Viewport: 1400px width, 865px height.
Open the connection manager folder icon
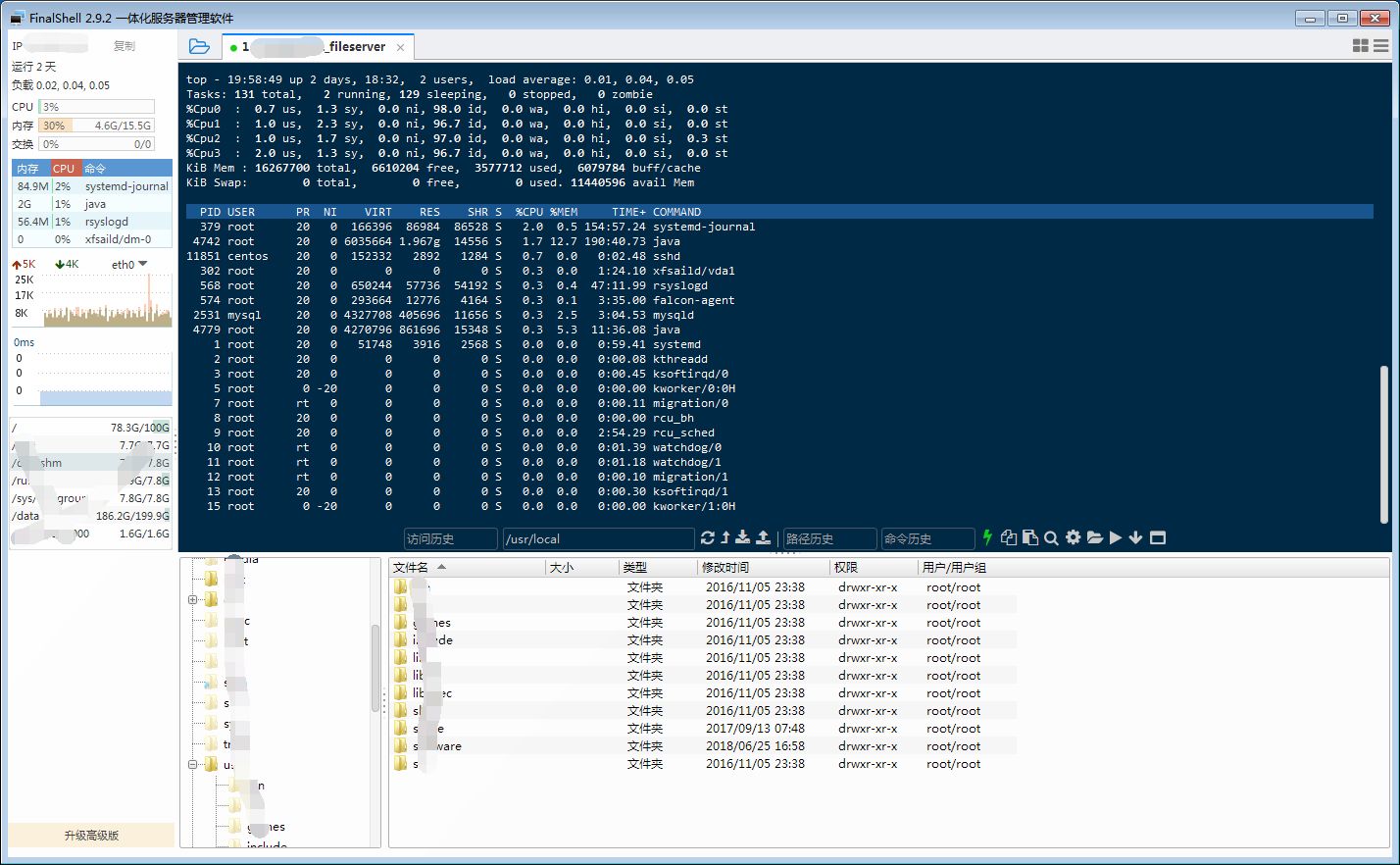(199, 46)
